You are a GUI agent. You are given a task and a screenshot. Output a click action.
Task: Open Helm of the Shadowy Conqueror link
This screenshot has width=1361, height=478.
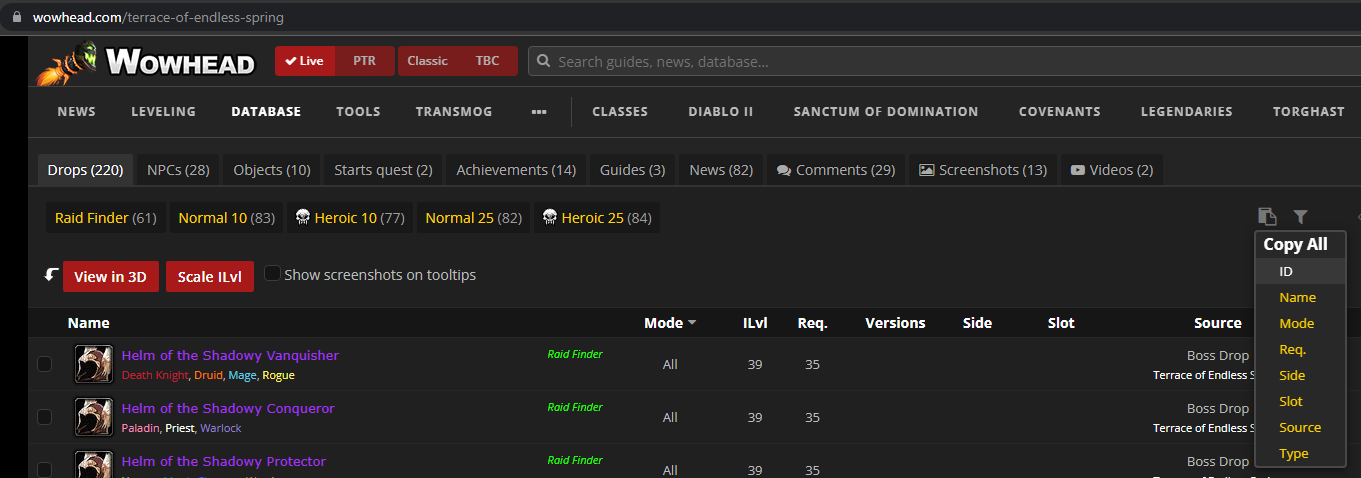228,408
